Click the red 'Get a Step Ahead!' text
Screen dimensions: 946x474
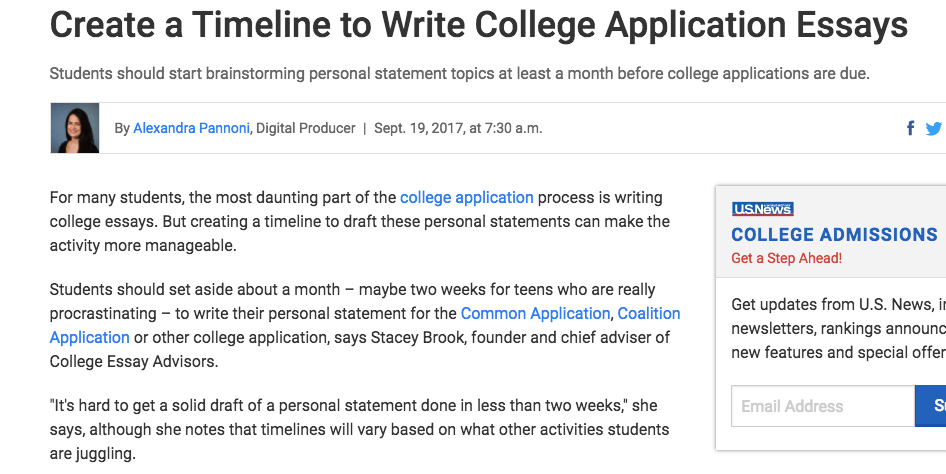pyautogui.click(x=786, y=258)
